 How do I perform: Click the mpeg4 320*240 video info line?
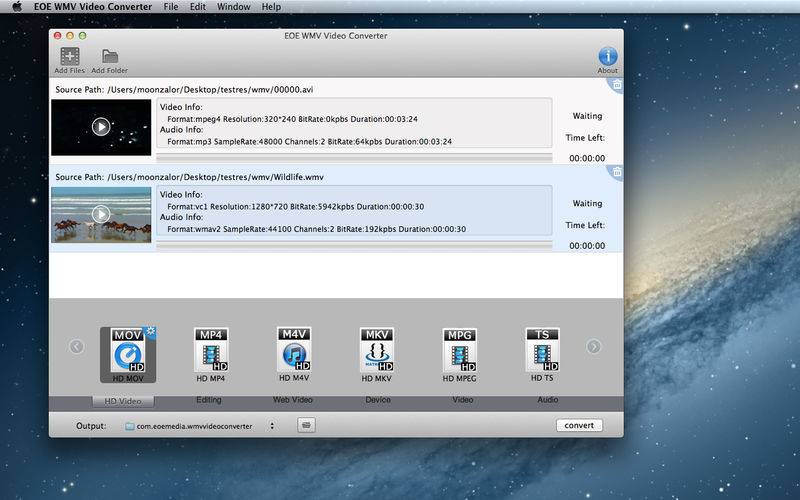[292, 119]
